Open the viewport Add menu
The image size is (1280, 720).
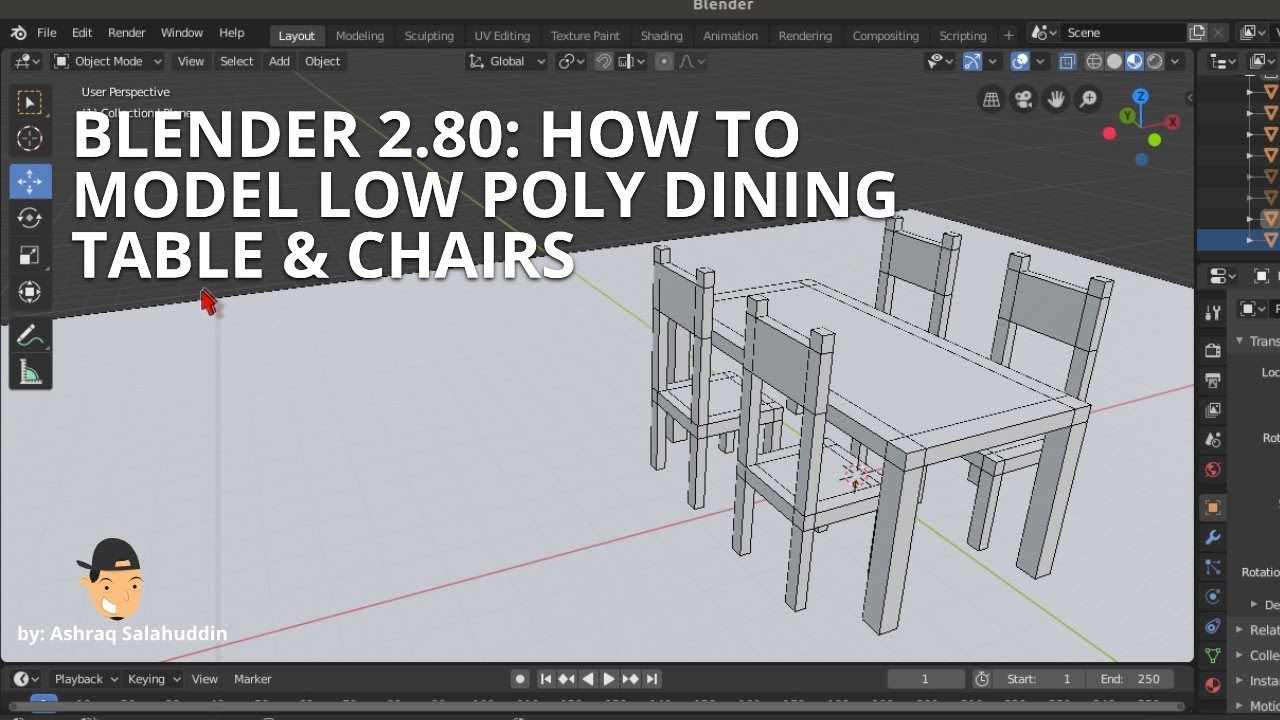click(279, 61)
